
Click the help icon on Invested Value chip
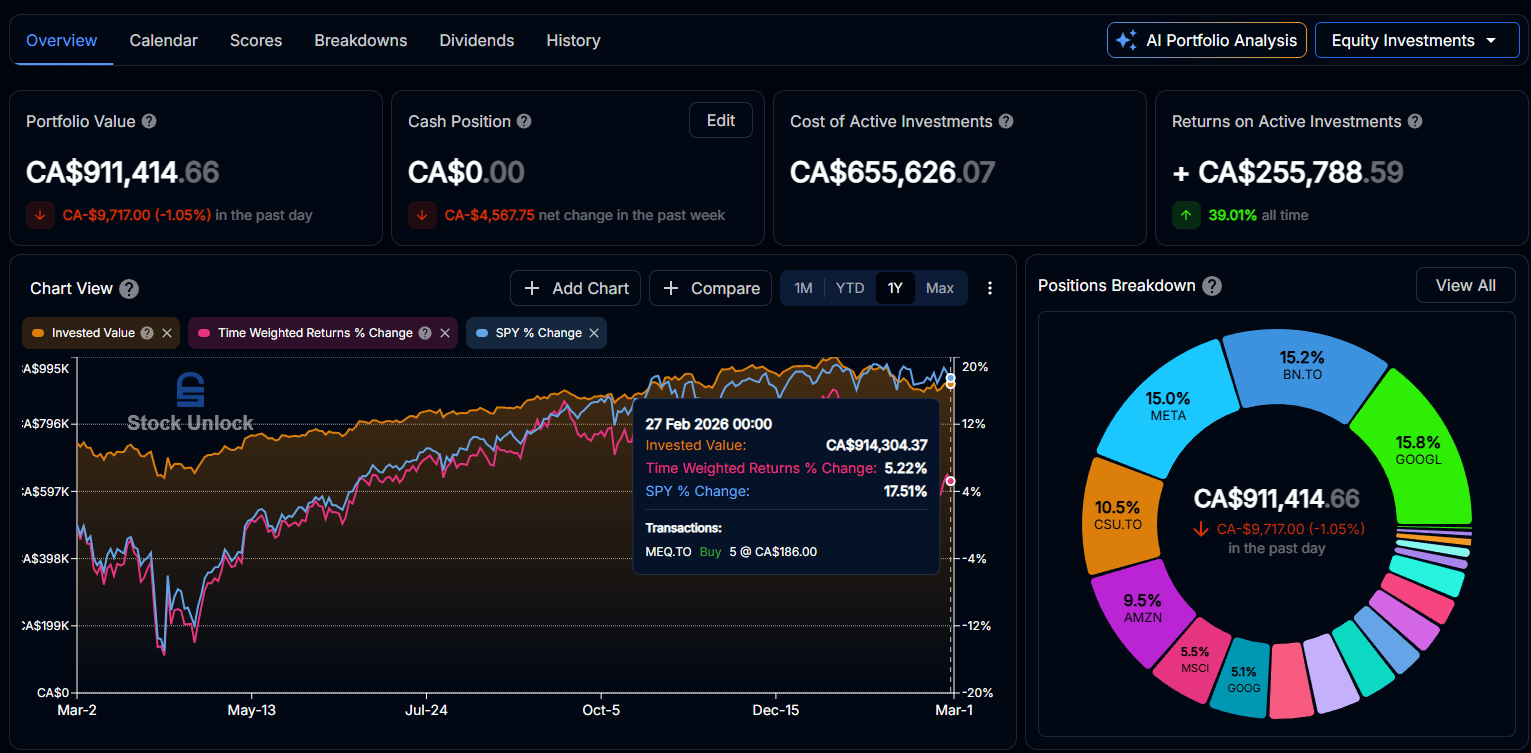point(147,333)
